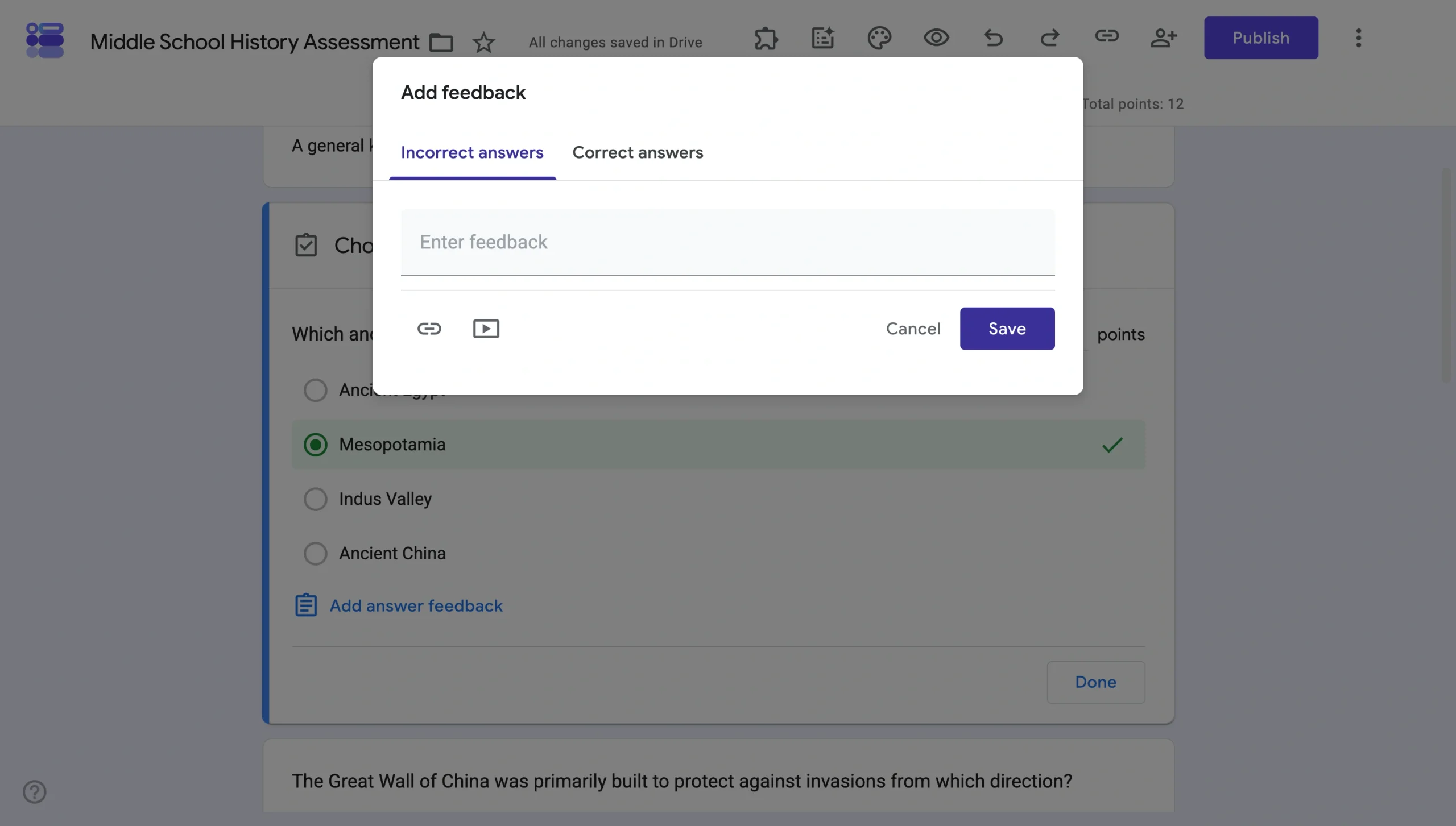
Task: Undo the last change
Action: [993, 38]
